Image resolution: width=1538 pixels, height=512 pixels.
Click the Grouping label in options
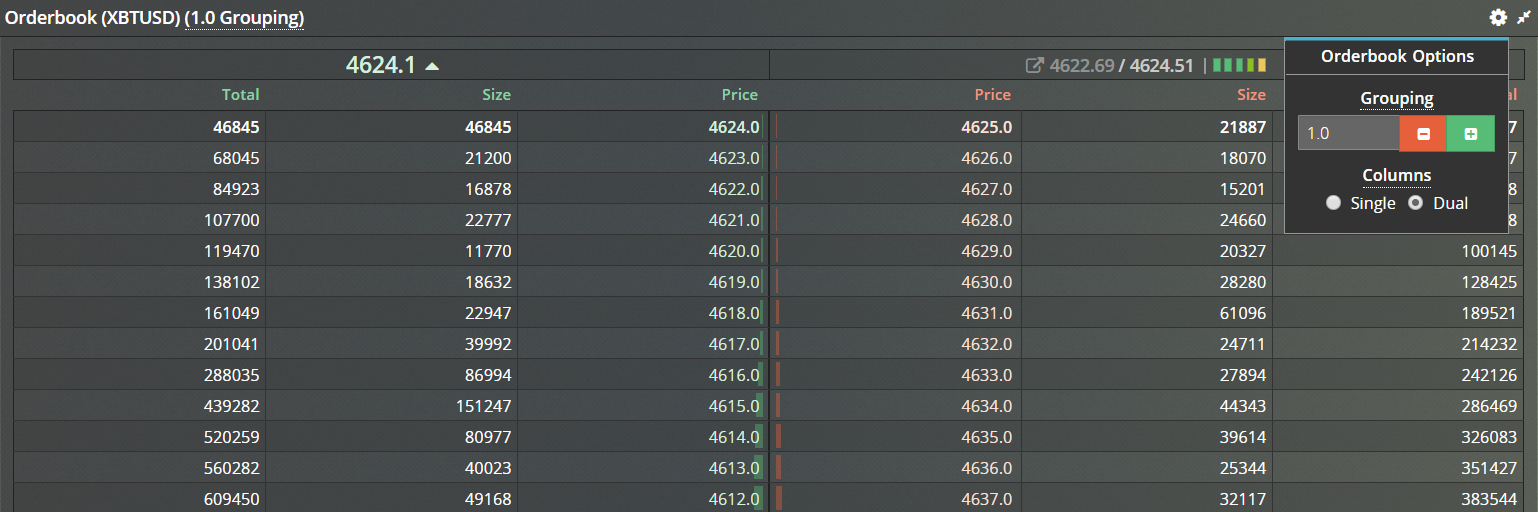pyautogui.click(x=1396, y=99)
